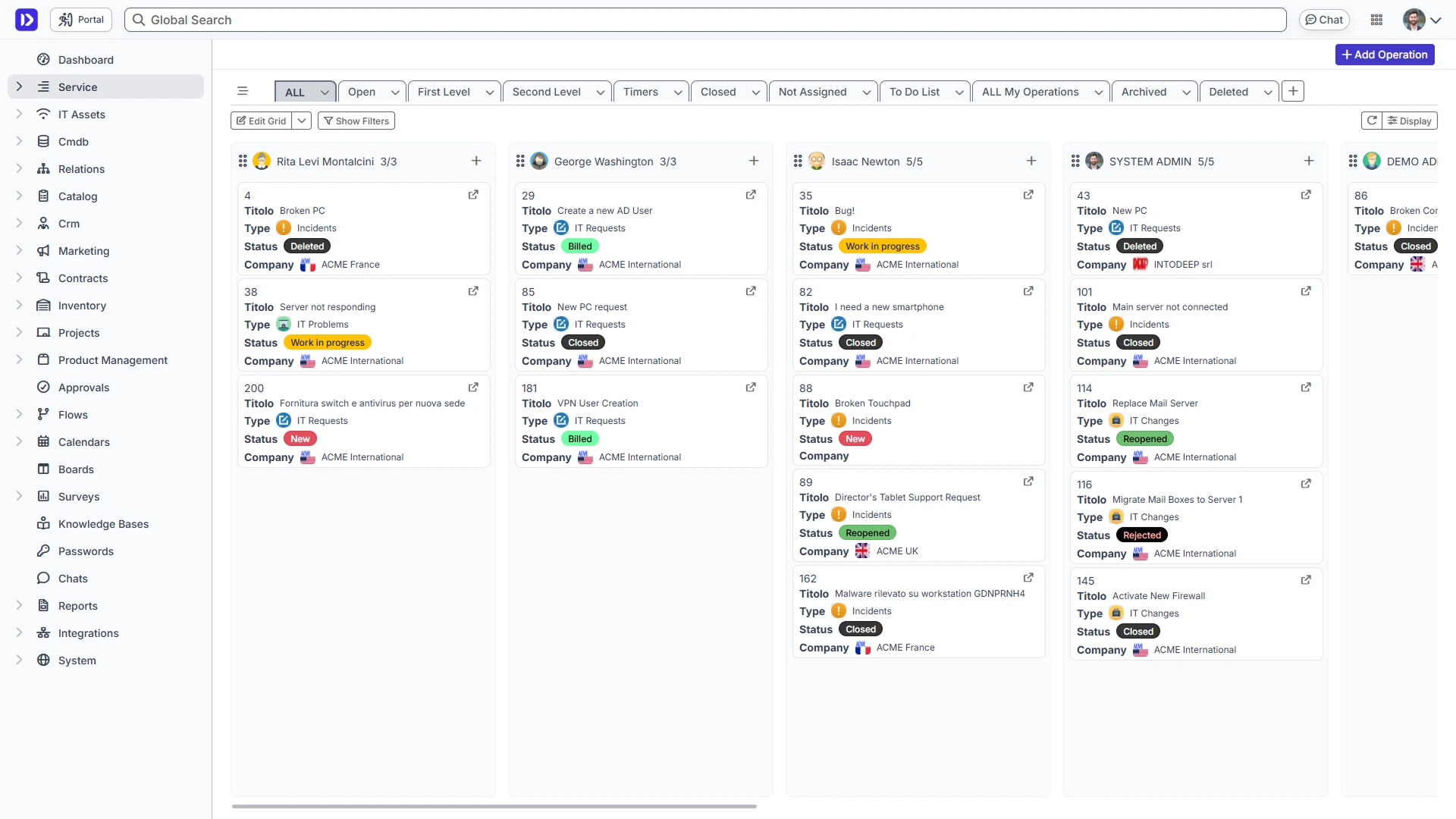Click the refresh icon next to Display
The height and width of the screenshot is (819, 1456).
click(1371, 121)
